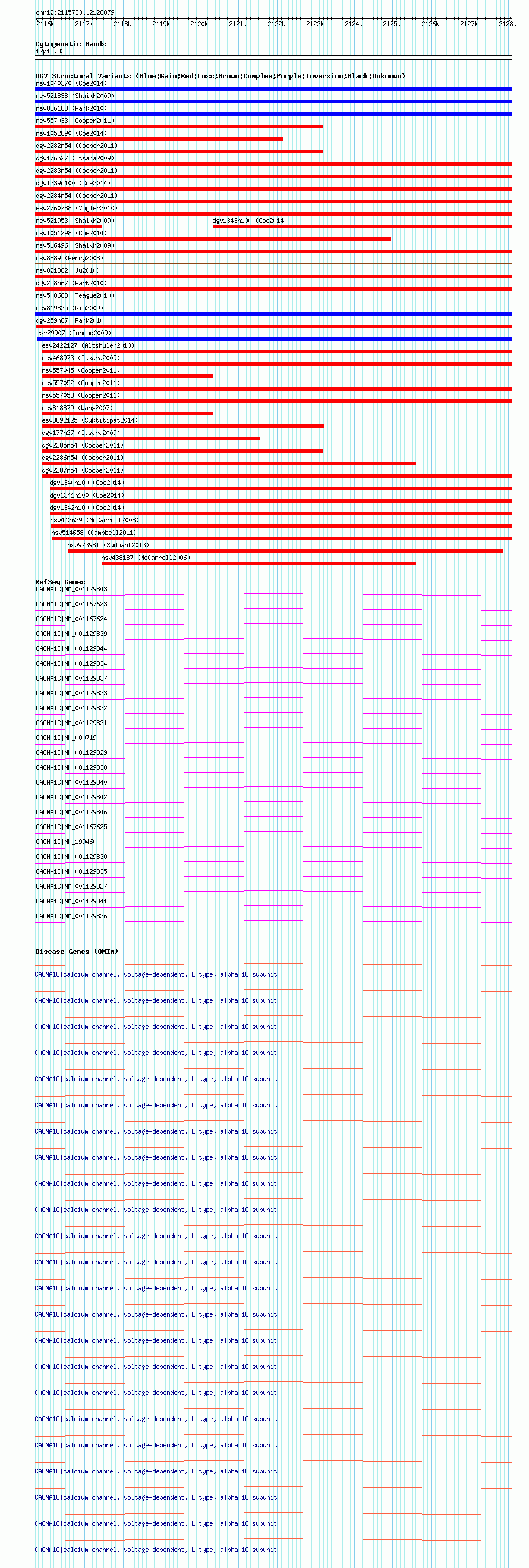Select variant label nsv442629 (McCarroll2008)
The image size is (529, 1568).
pos(95,520)
